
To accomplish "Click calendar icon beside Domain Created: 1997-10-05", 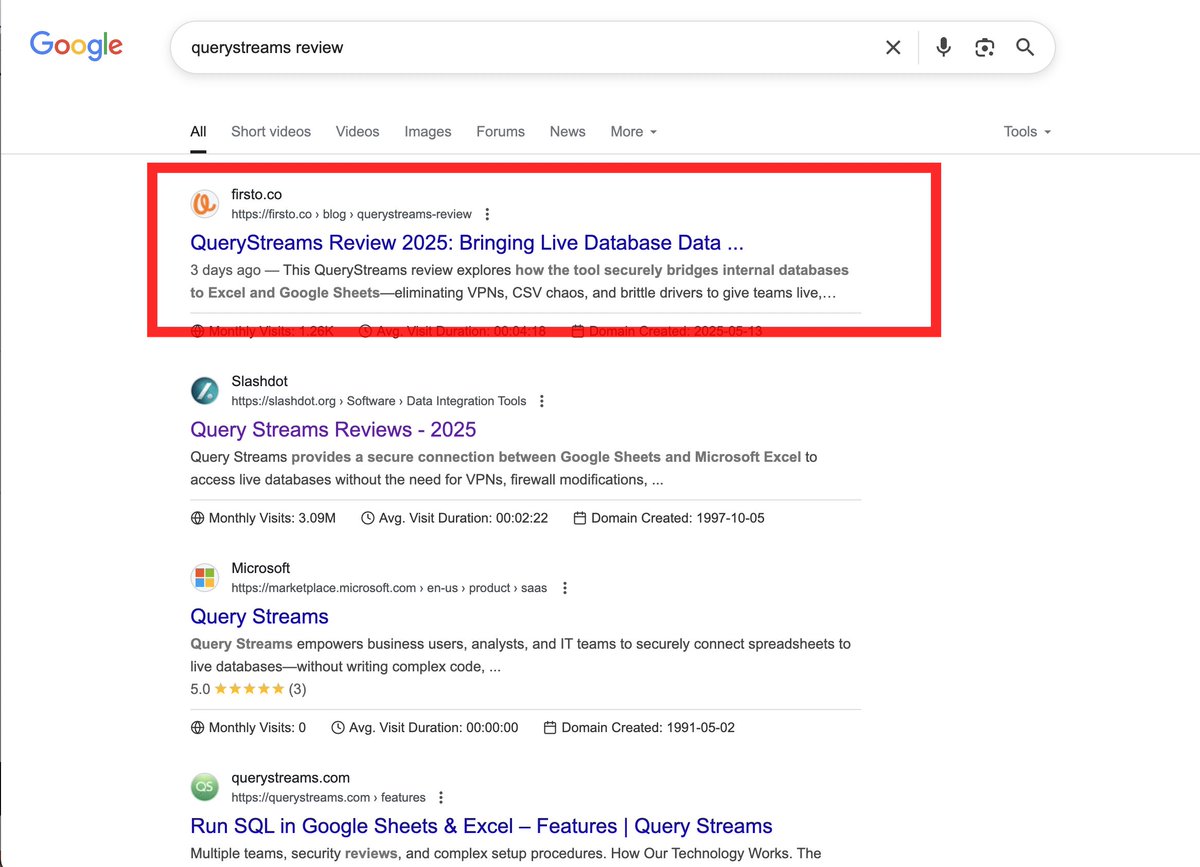I will coord(579,518).
